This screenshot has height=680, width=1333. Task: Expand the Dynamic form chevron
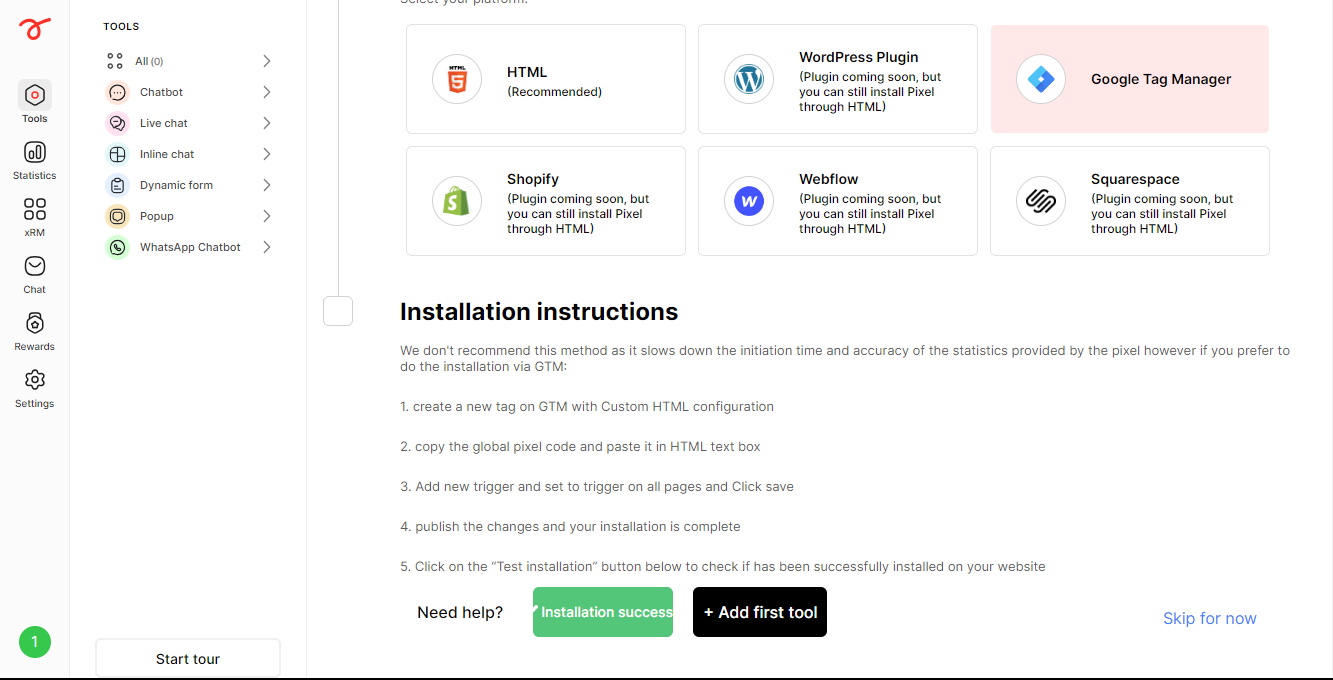click(267, 185)
